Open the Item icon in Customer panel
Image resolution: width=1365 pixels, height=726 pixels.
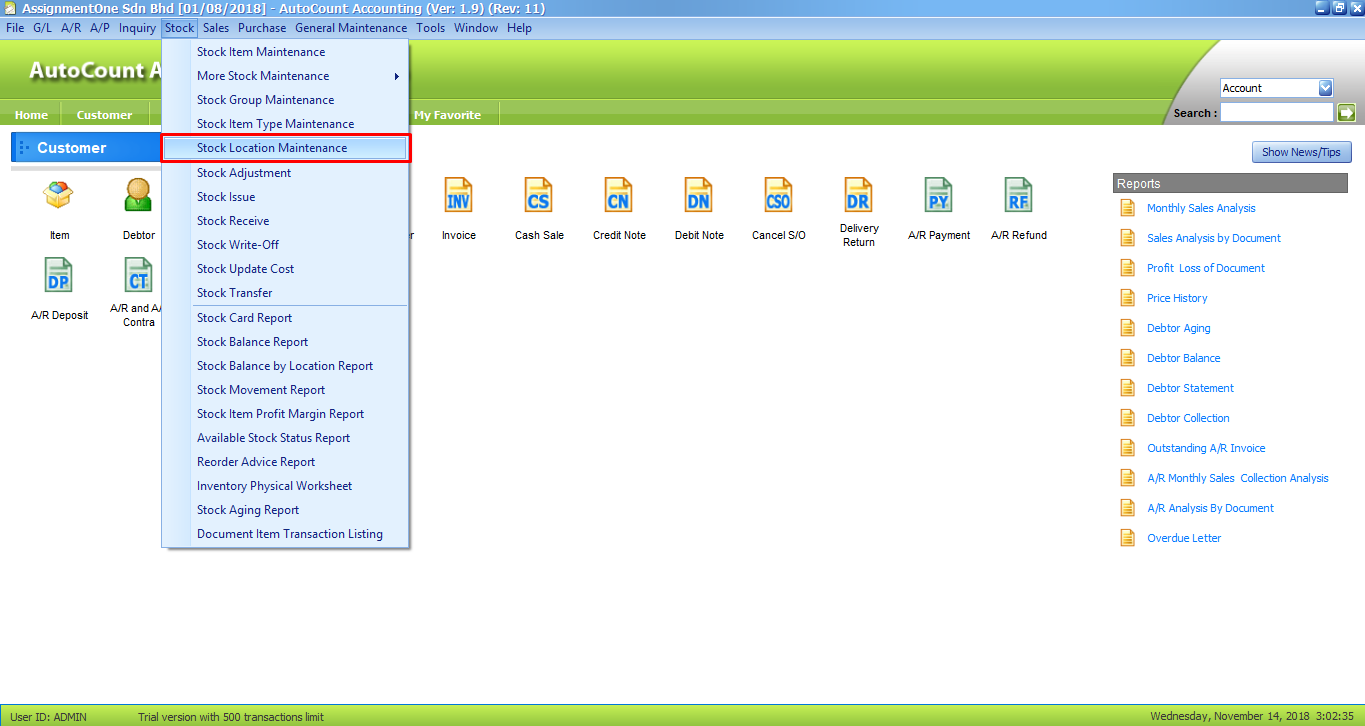(x=59, y=194)
